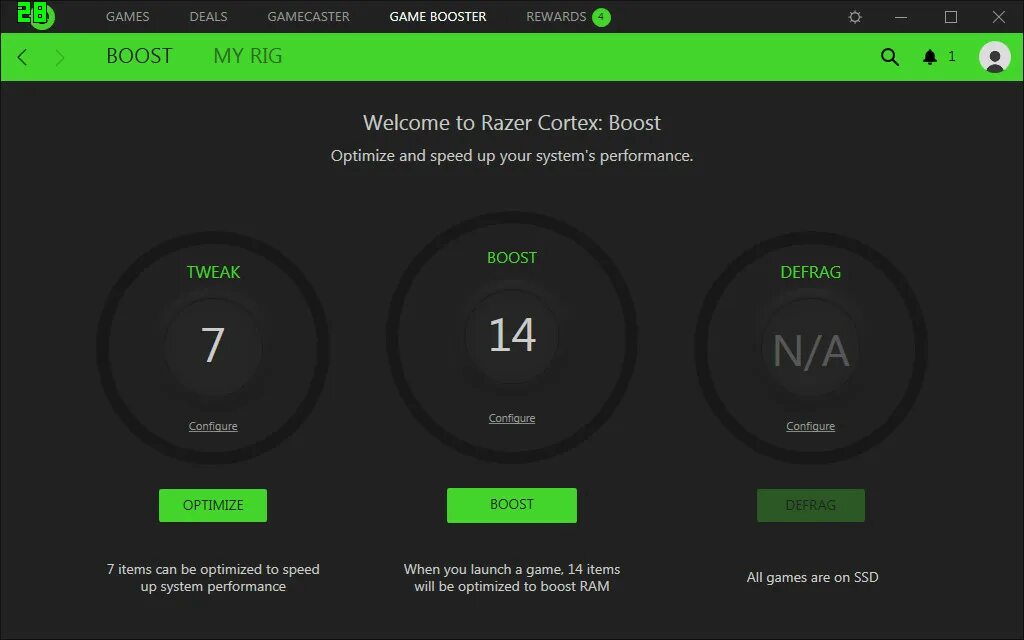
Task: Go forward with the right arrow
Action: tap(59, 57)
